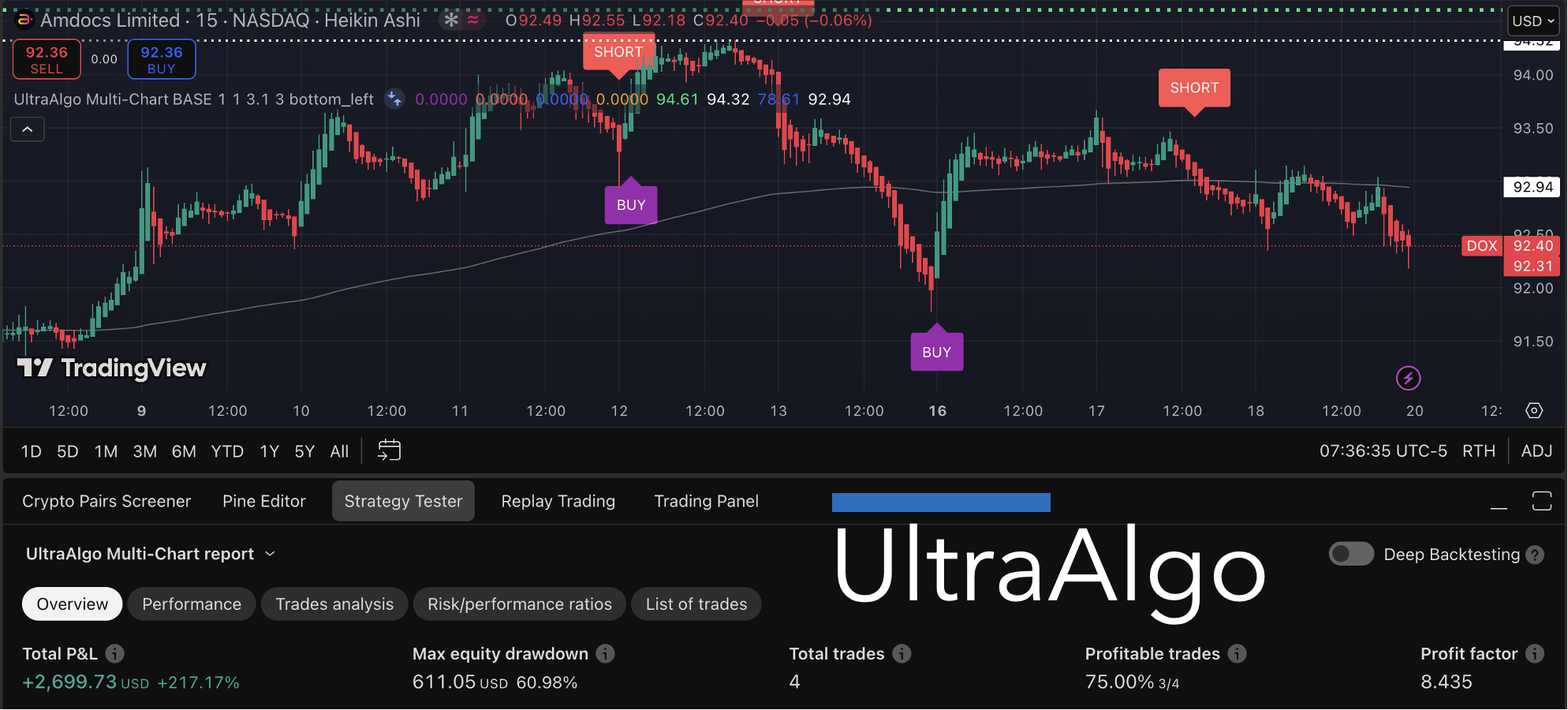The height and width of the screenshot is (710, 1568).
Task: Click the purple lightning bolt icon
Action: [x=1408, y=379]
